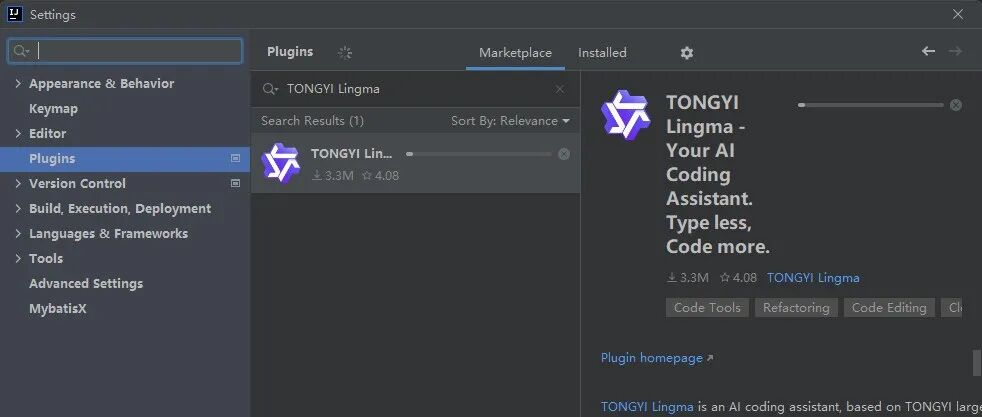Screen dimensions: 982x417
Task: Expand the Editor settings node
Action: [x=18, y=133]
